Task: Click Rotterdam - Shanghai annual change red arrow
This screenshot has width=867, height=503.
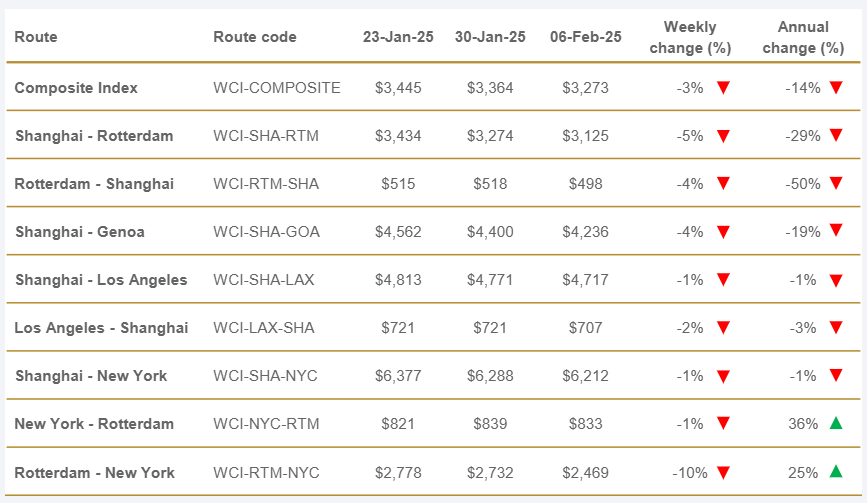Action: pyautogui.click(x=836, y=184)
